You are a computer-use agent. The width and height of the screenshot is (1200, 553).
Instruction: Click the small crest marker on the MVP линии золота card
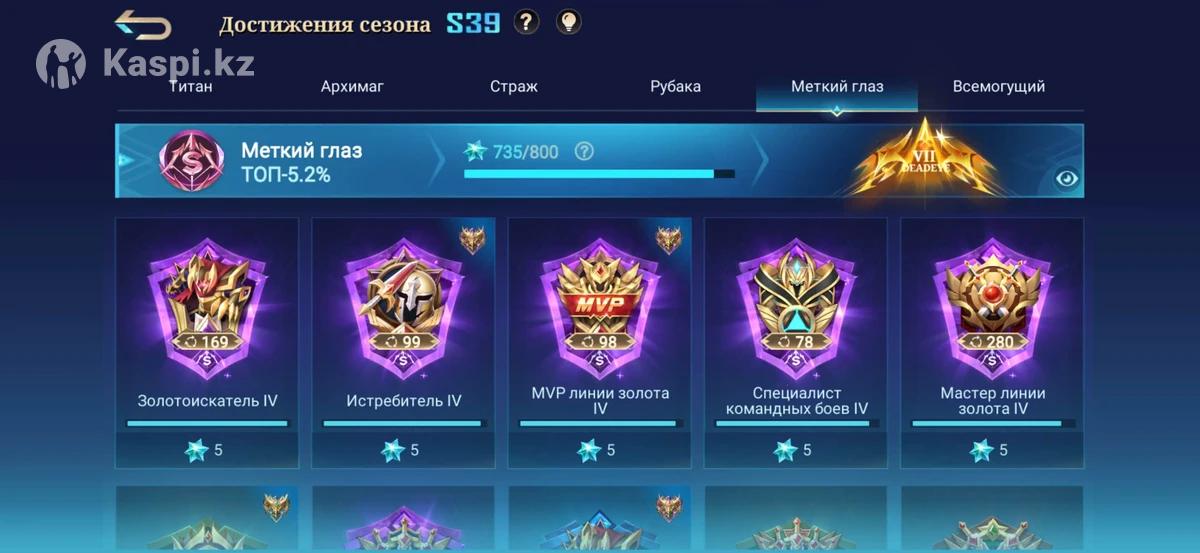click(668, 240)
